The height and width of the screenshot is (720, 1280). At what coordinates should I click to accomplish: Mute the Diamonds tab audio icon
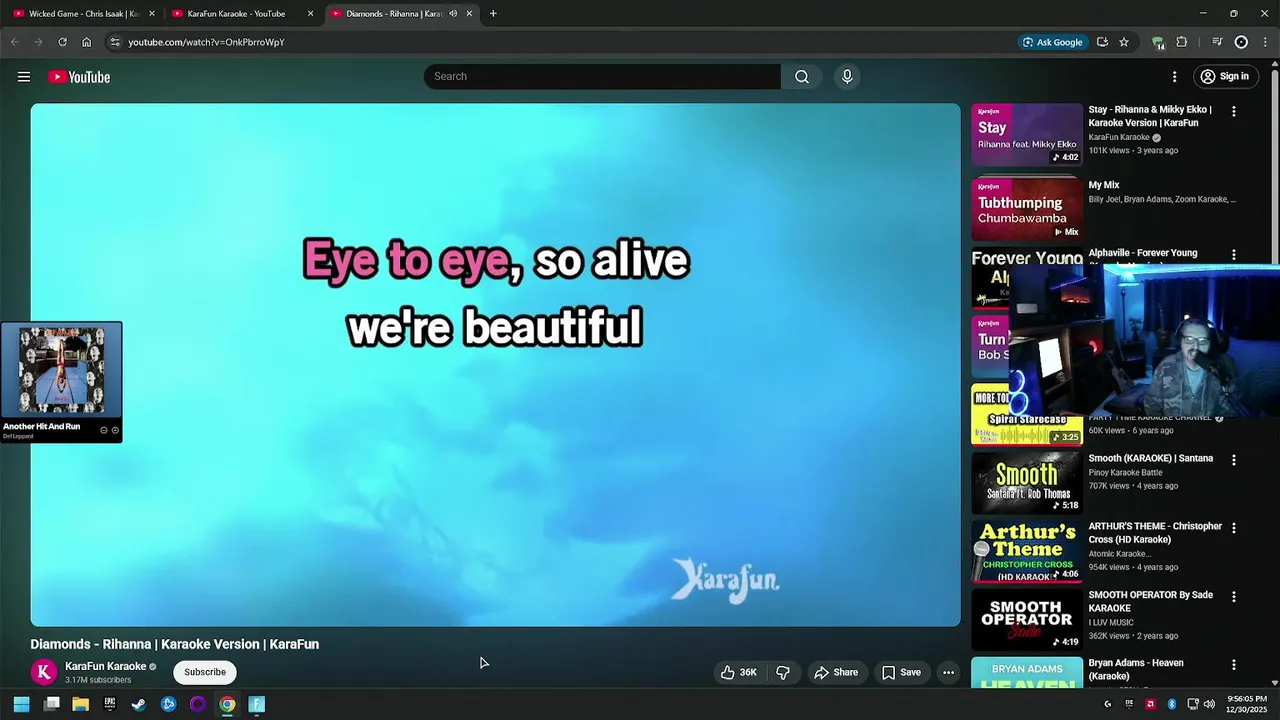[453, 14]
